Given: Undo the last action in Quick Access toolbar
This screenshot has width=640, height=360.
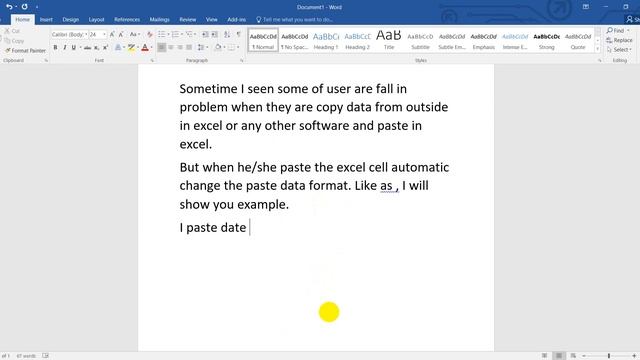Looking at the screenshot, I should pyautogui.click(x=9, y=7).
